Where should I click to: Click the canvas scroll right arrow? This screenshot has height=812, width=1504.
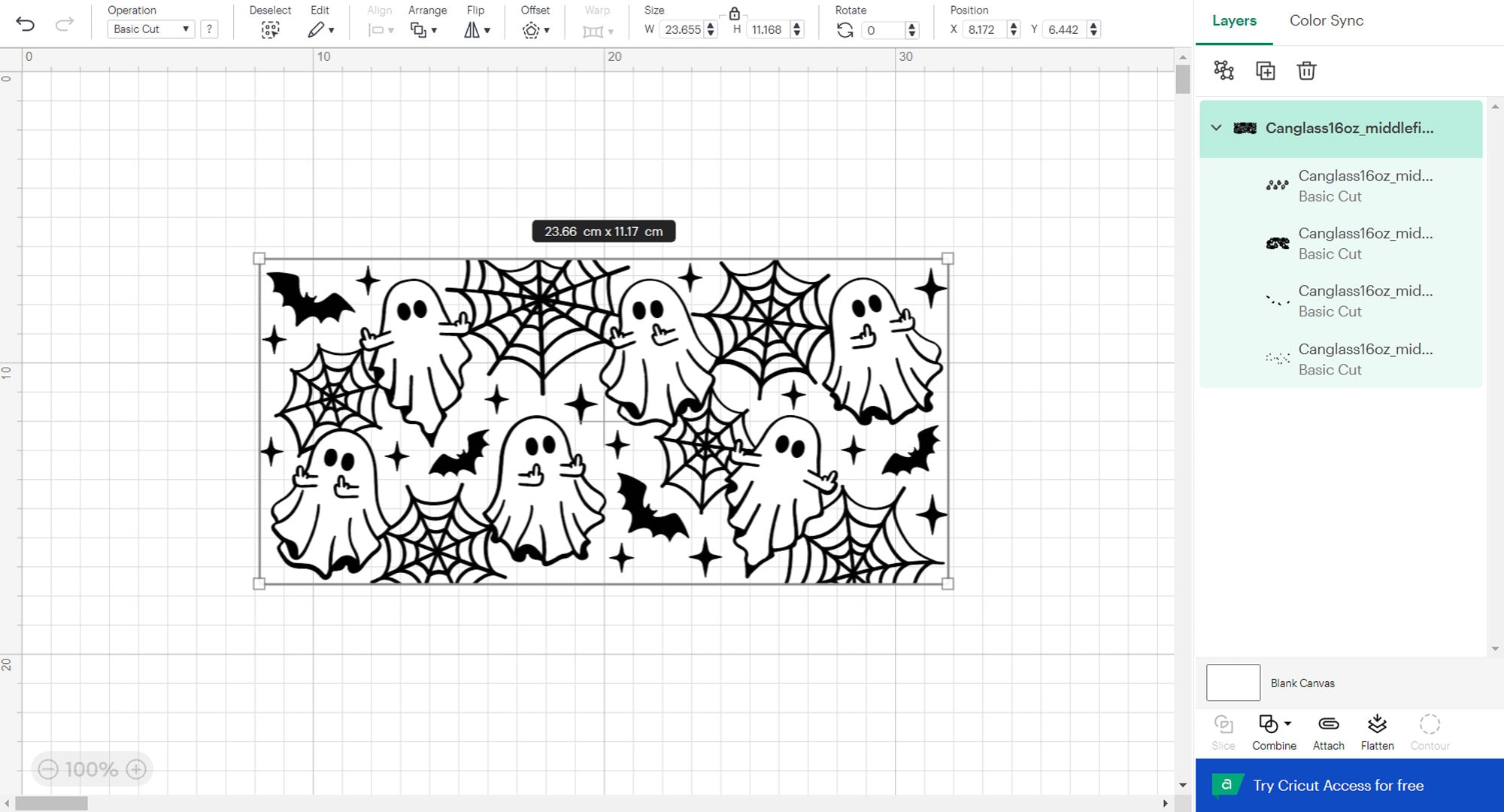click(x=1166, y=804)
